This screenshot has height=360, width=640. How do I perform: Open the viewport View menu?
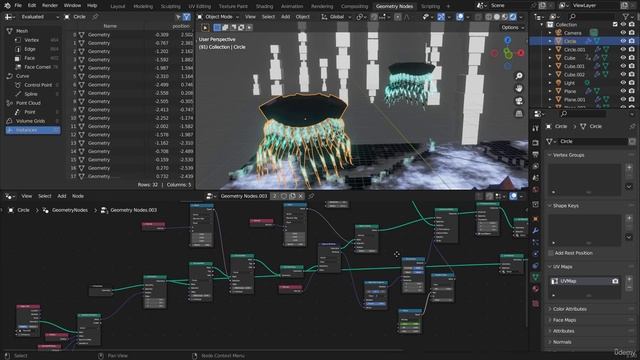pyautogui.click(x=250, y=17)
